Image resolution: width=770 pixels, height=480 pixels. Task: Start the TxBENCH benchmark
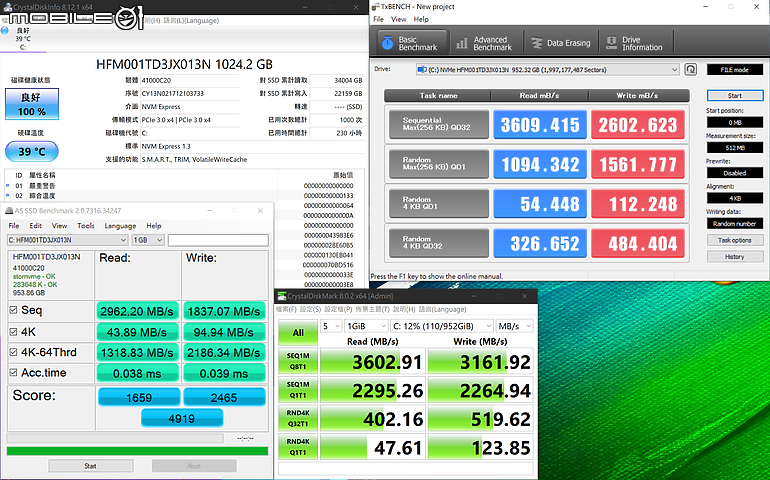735,95
